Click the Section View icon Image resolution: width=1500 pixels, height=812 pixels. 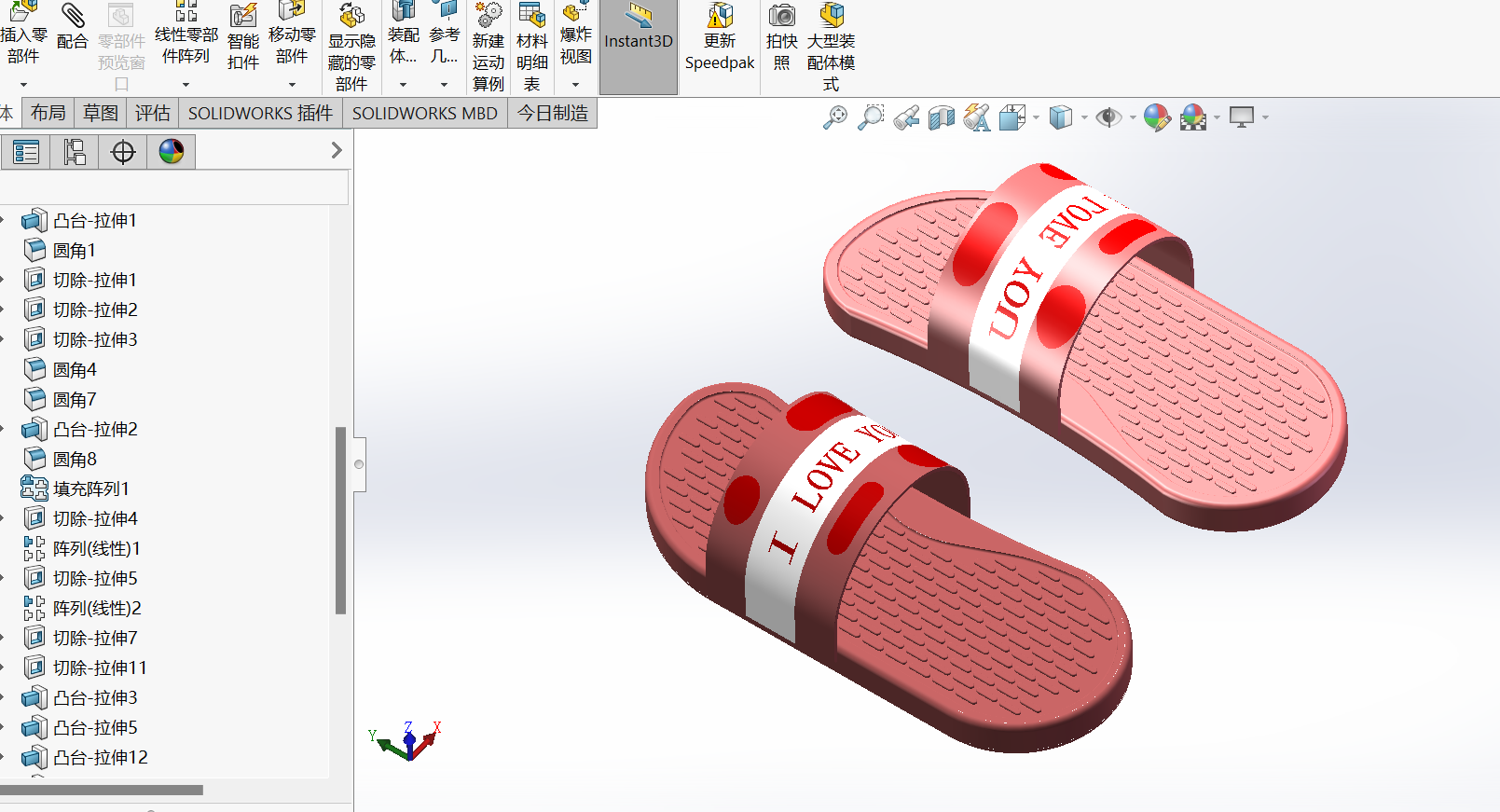[x=942, y=117]
